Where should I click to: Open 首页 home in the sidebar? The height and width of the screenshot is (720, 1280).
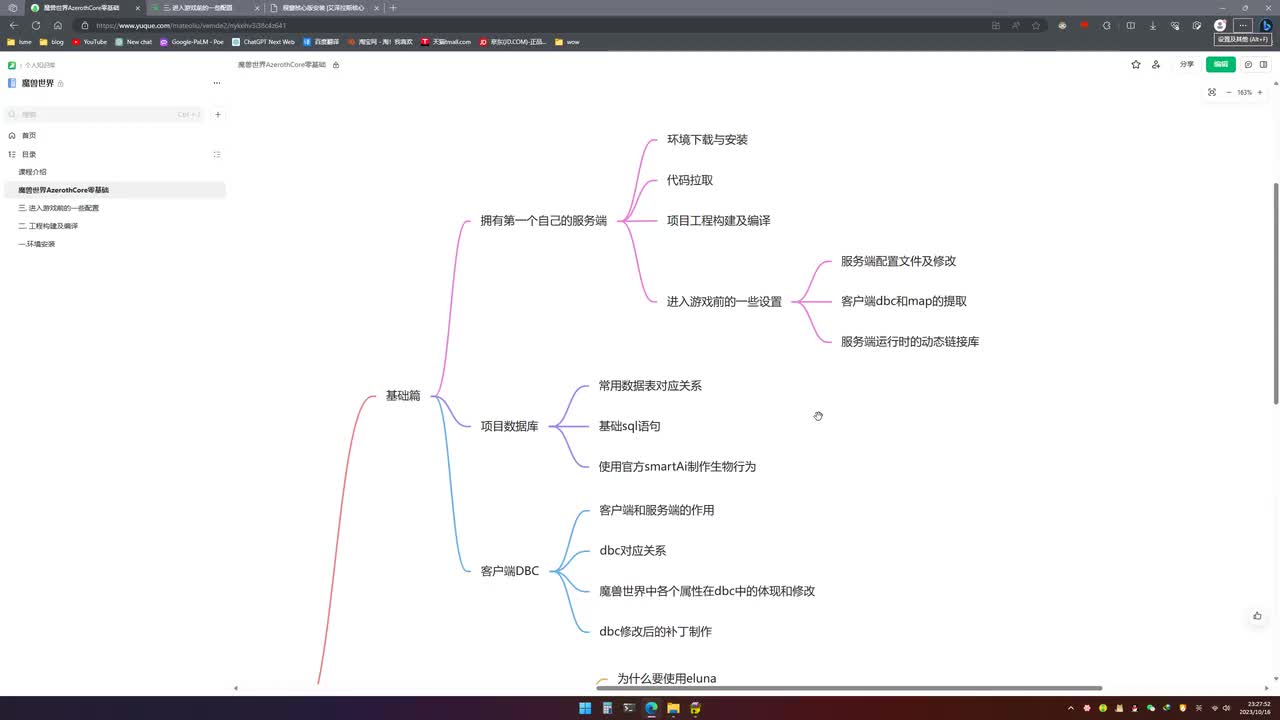tap(29, 135)
